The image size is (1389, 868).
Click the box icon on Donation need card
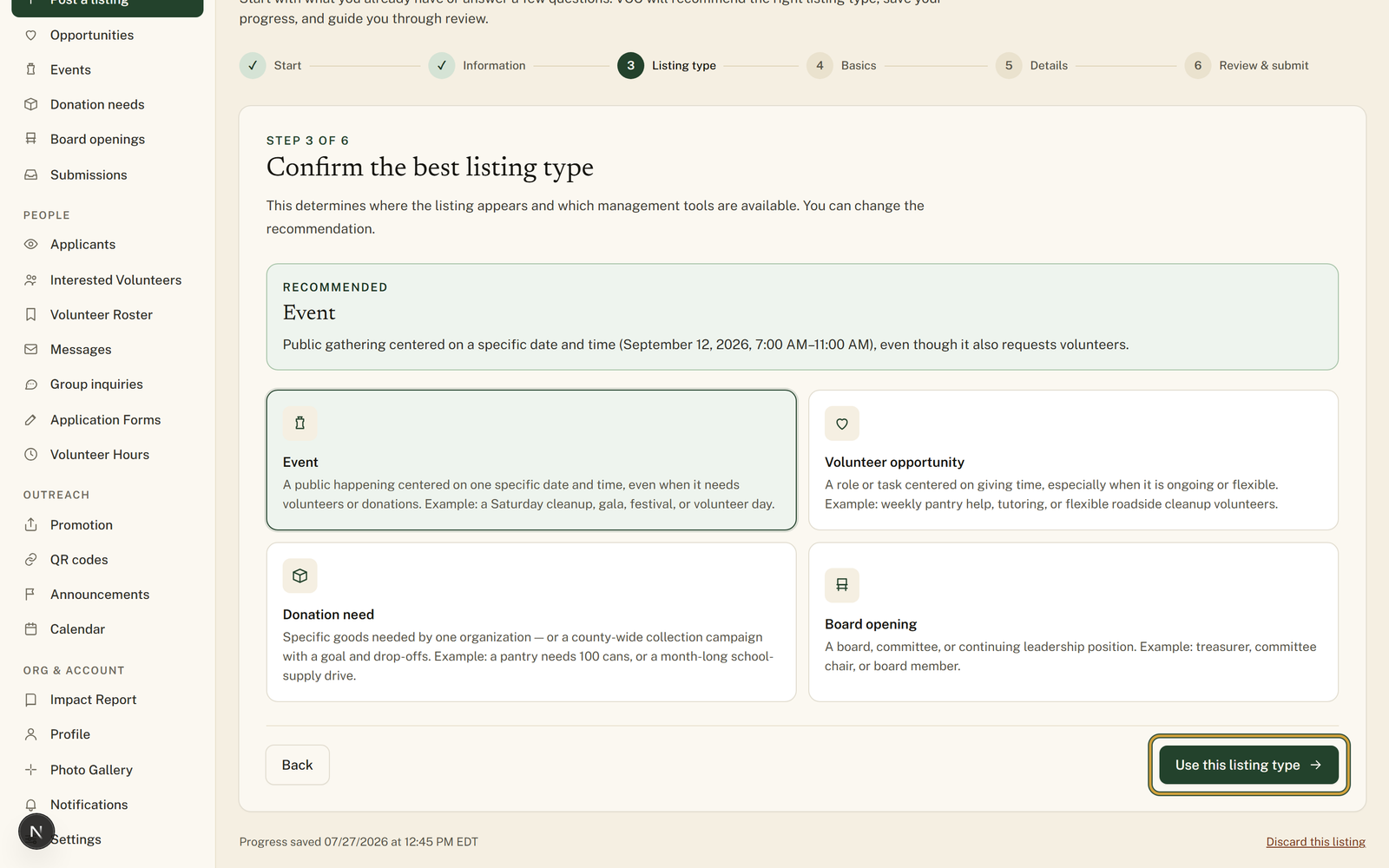(300, 575)
